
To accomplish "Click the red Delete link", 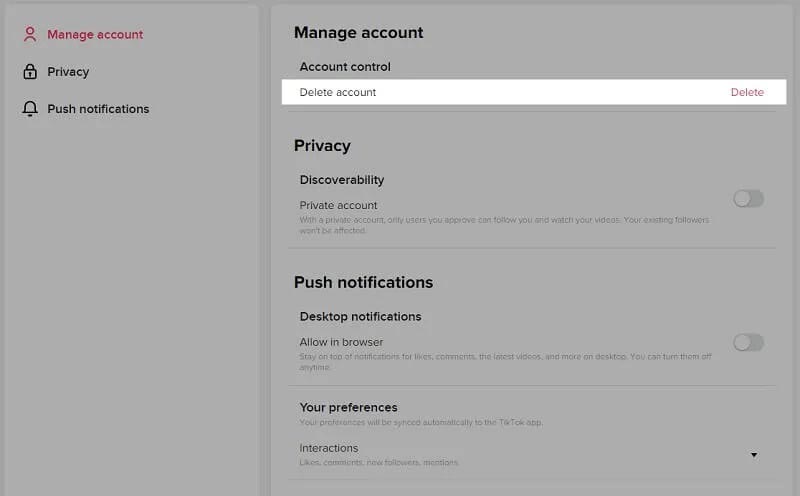I will 747,92.
